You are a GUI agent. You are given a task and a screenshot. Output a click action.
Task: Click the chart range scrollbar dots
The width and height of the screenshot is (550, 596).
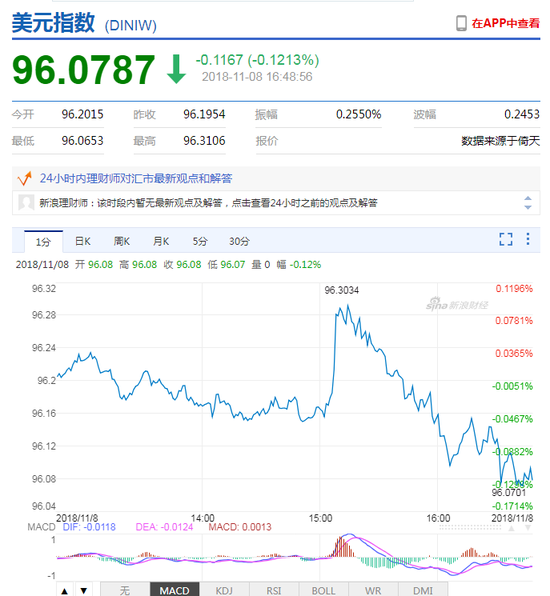click(x=470, y=528)
